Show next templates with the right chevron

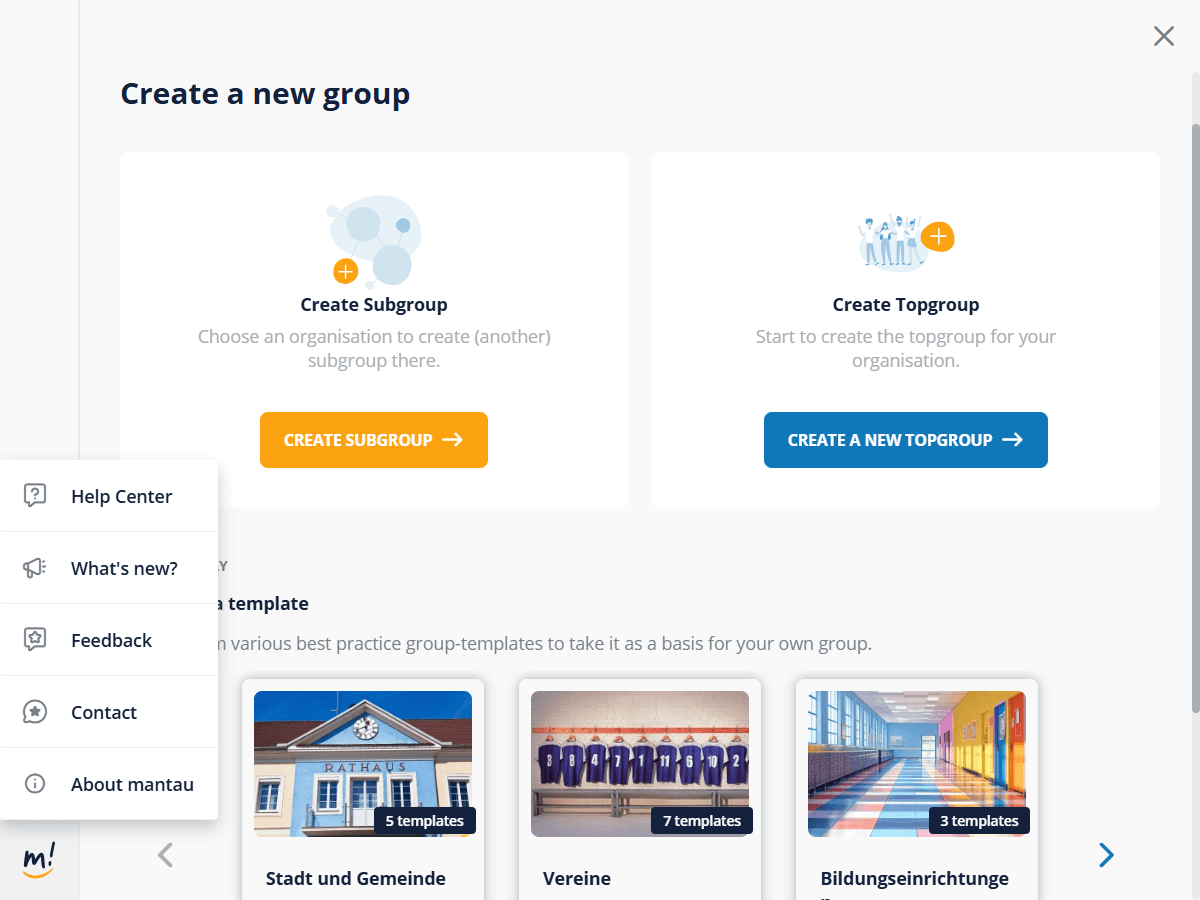(x=1106, y=855)
